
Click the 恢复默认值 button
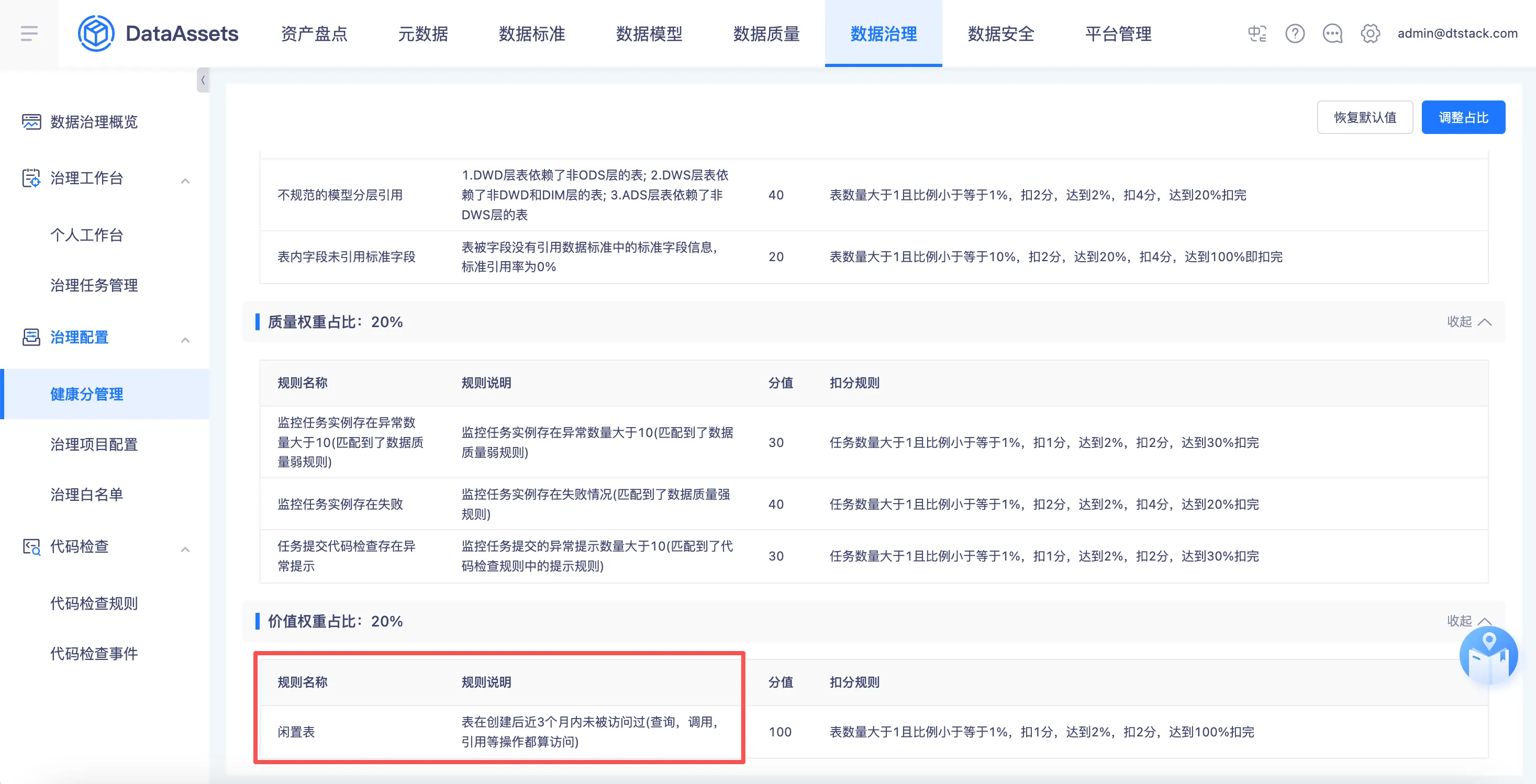pos(1364,117)
